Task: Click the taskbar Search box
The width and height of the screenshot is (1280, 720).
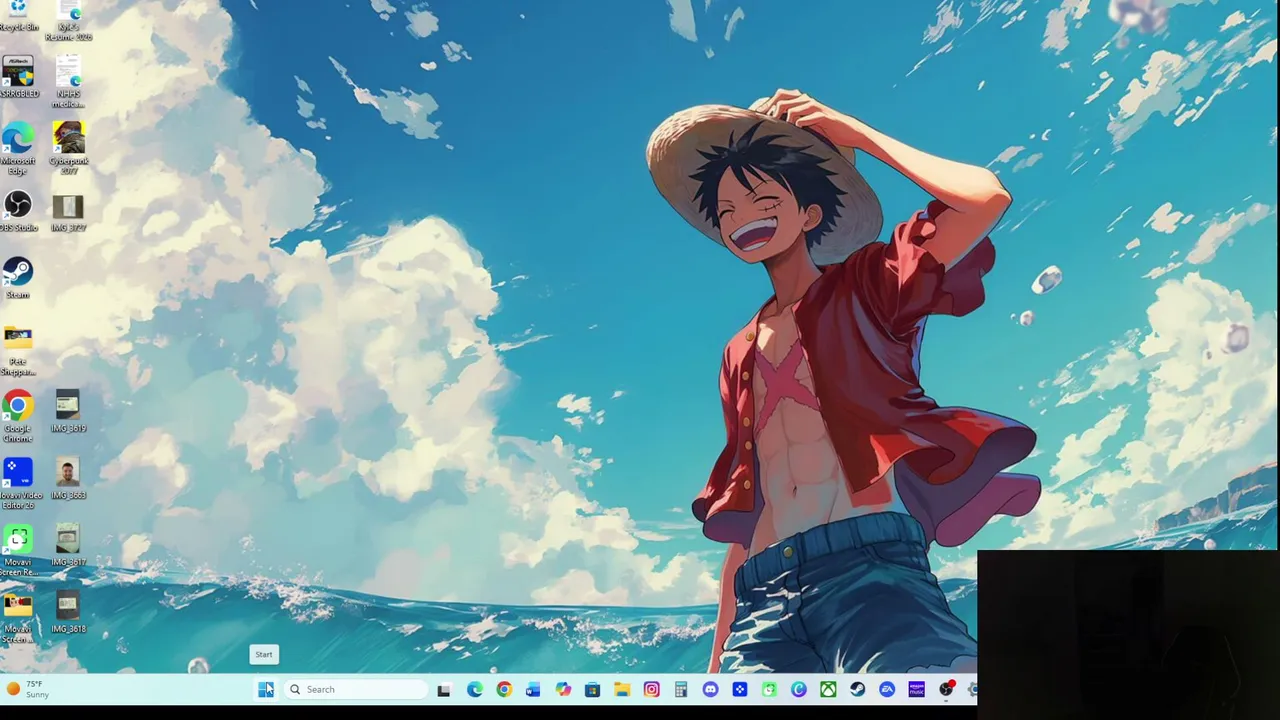Action: pos(356,689)
